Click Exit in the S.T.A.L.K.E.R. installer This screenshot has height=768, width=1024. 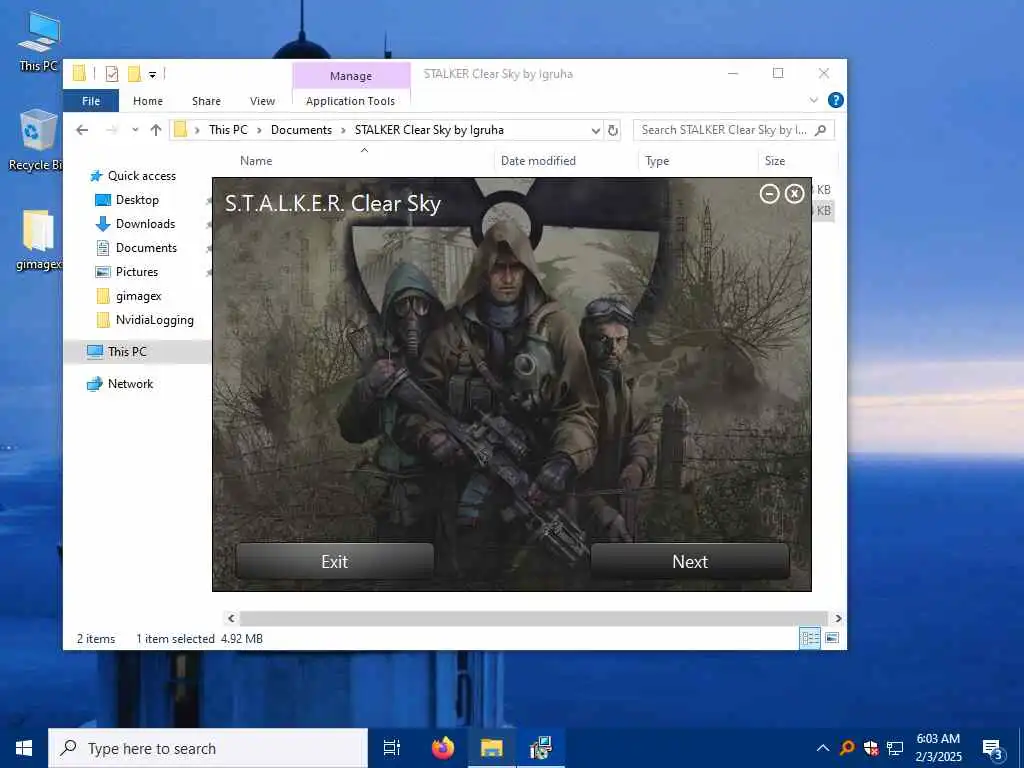334,562
